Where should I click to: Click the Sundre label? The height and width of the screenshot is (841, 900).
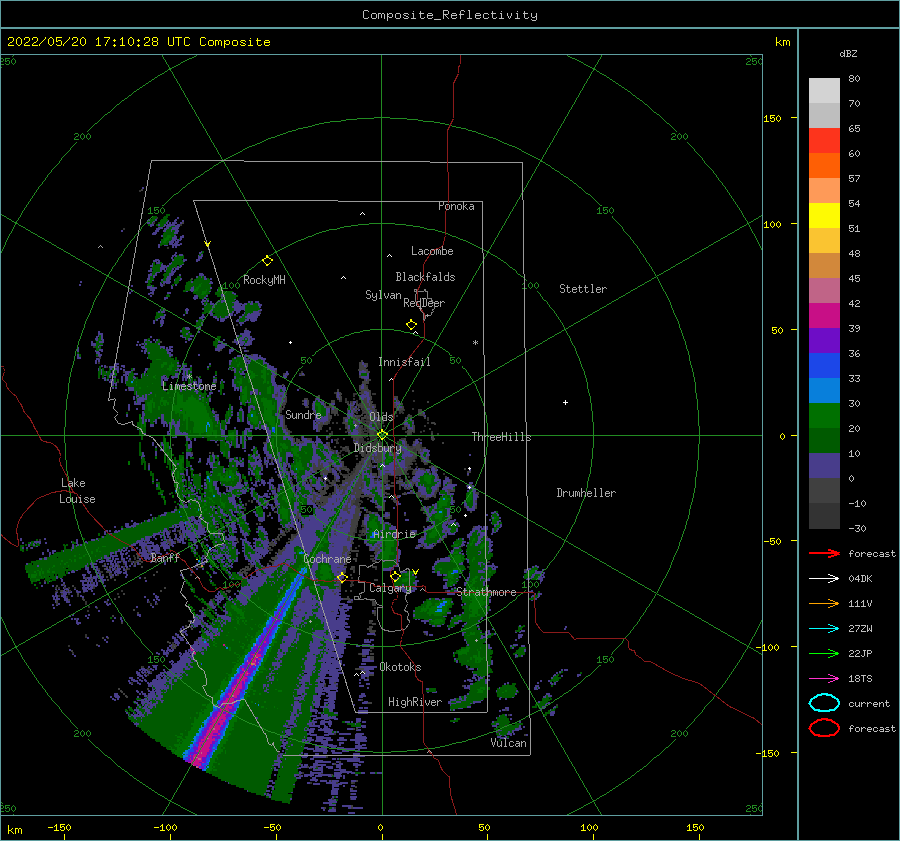tap(303, 414)
